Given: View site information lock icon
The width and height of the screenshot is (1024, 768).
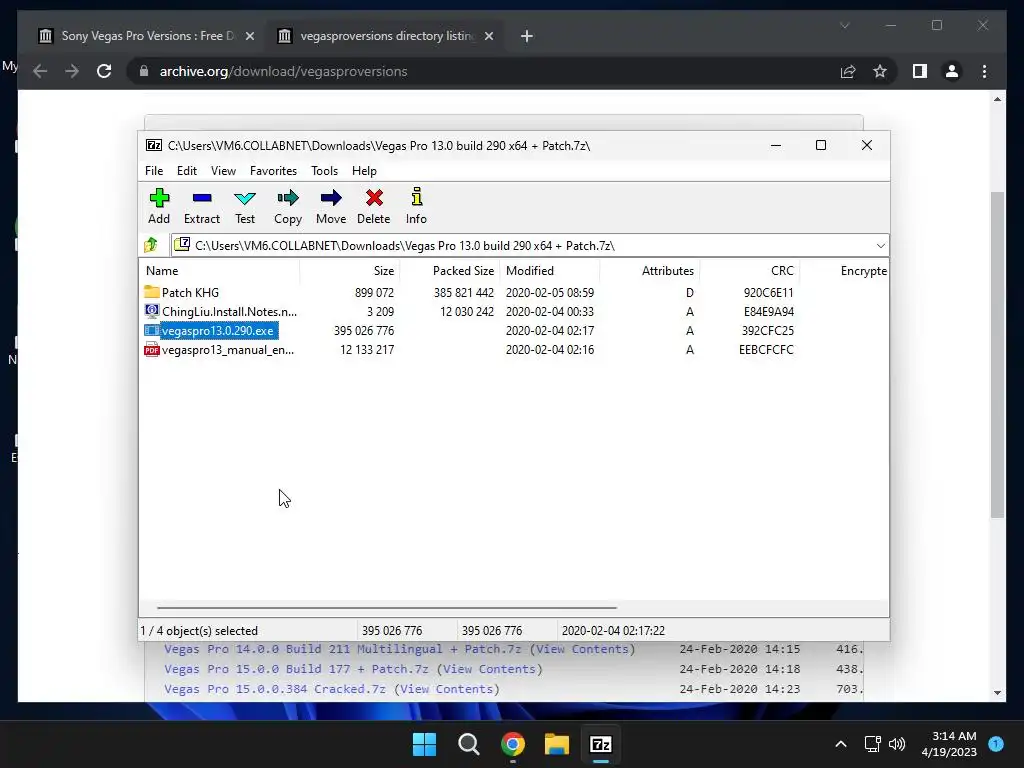Looking at the screenshot, I should 144,71.
